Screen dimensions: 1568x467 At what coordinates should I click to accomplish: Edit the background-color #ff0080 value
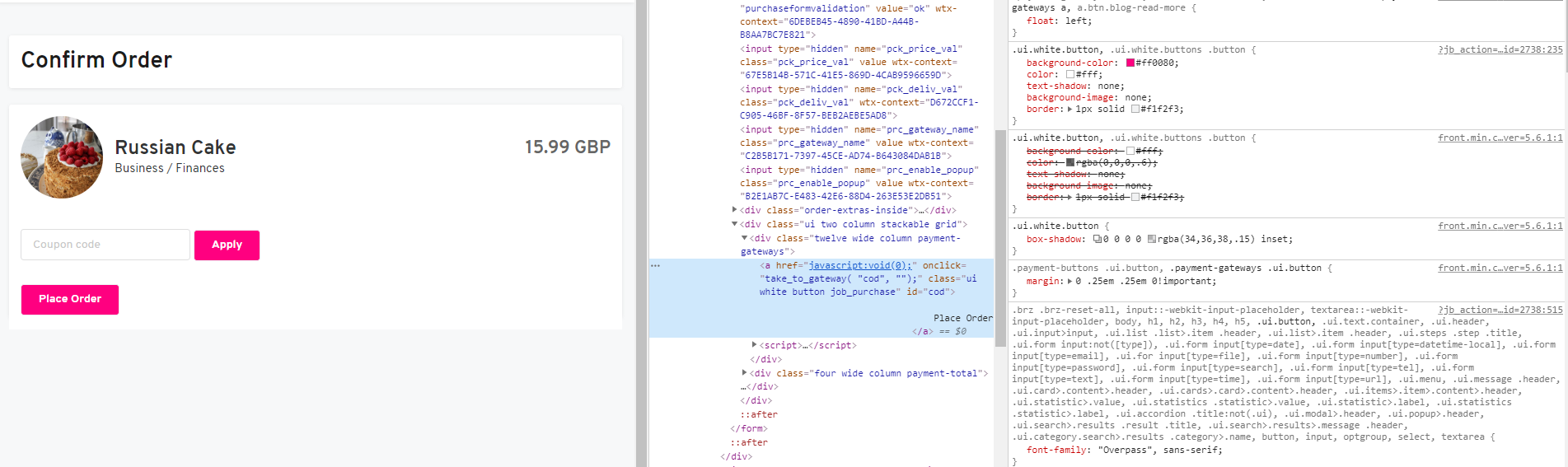click(x=1156, y=63)
